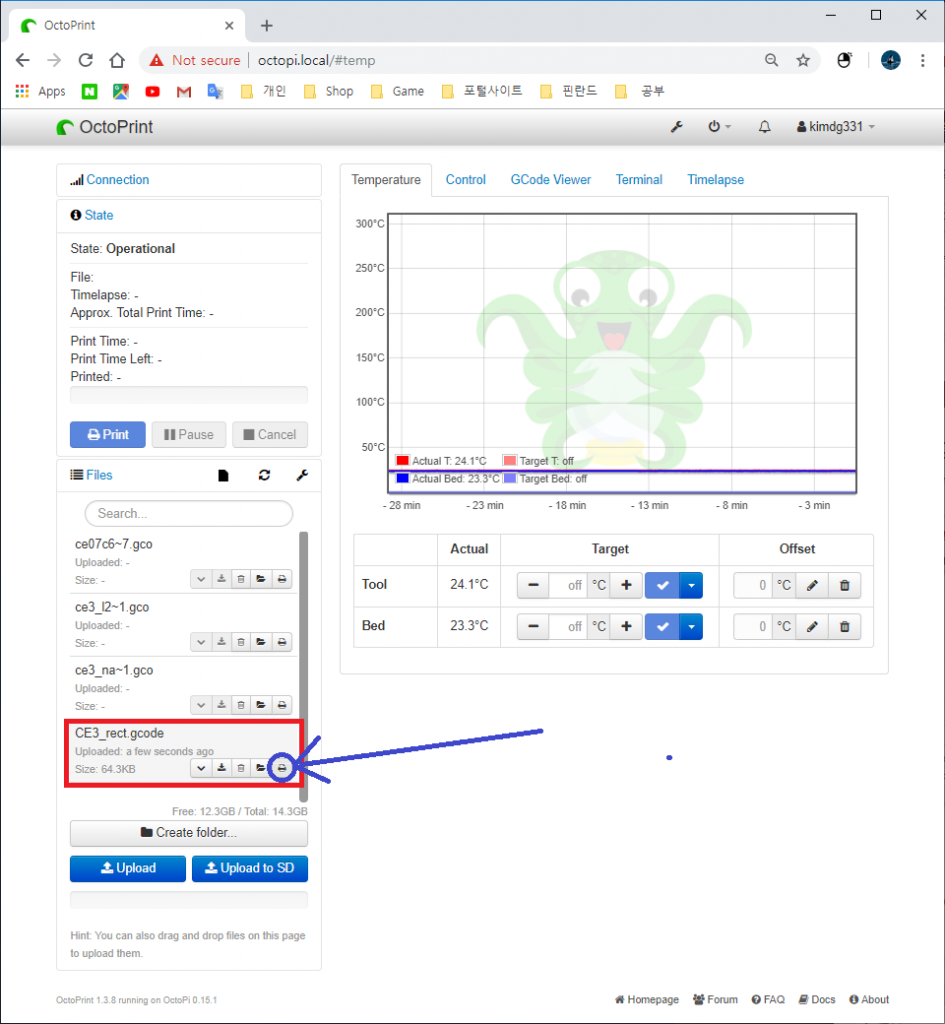The width and height of the screenshot is (945, 1024).
Task: Bookmark this page with star
Action: pos(803,60)
